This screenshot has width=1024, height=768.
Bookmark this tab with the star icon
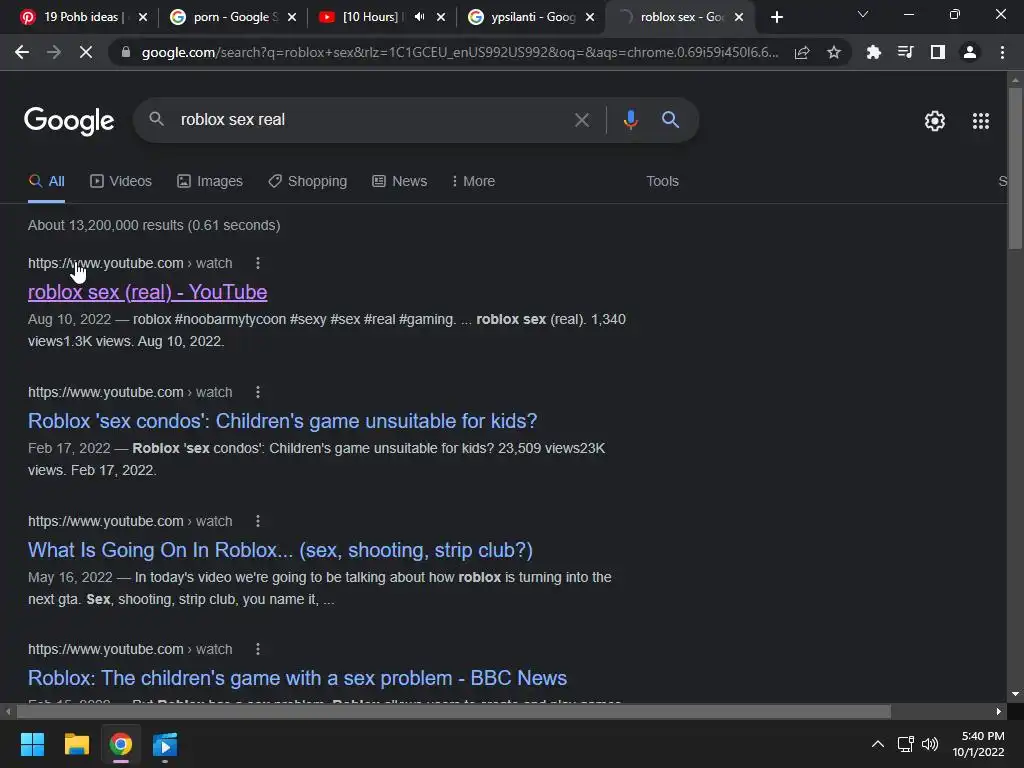click(834, 52)
